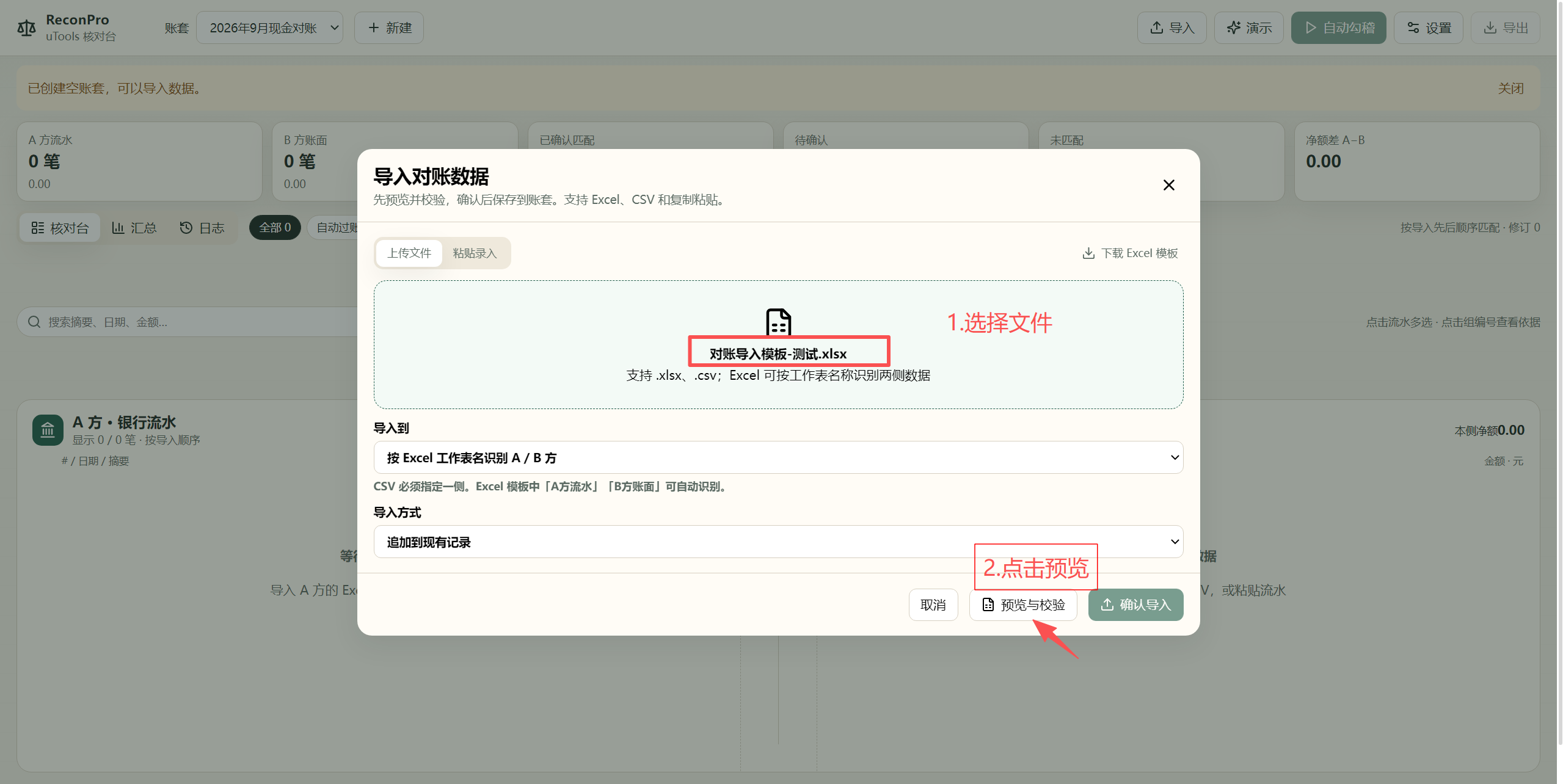Click the 净额差 A−B summary card
Viewport: 1563px width, 784px height.
coord(1416,161)
